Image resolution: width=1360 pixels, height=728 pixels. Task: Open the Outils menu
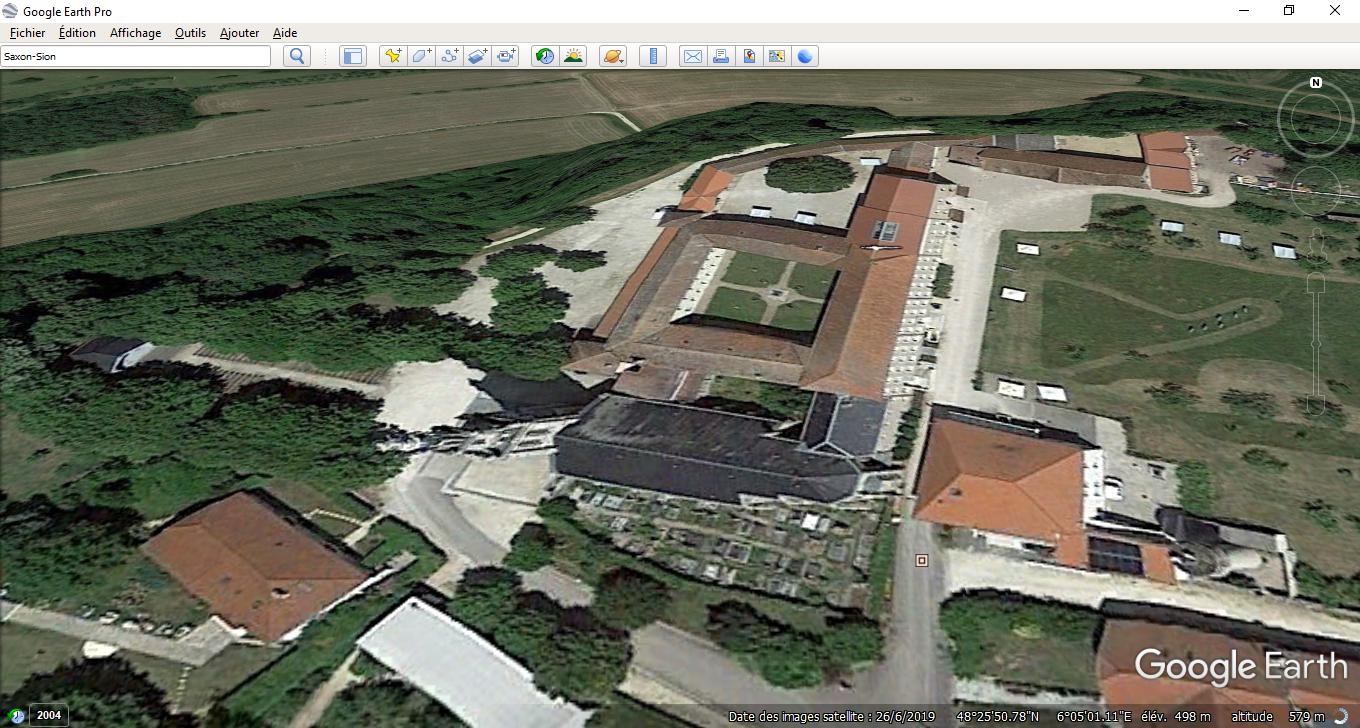[x=190, y=33]
